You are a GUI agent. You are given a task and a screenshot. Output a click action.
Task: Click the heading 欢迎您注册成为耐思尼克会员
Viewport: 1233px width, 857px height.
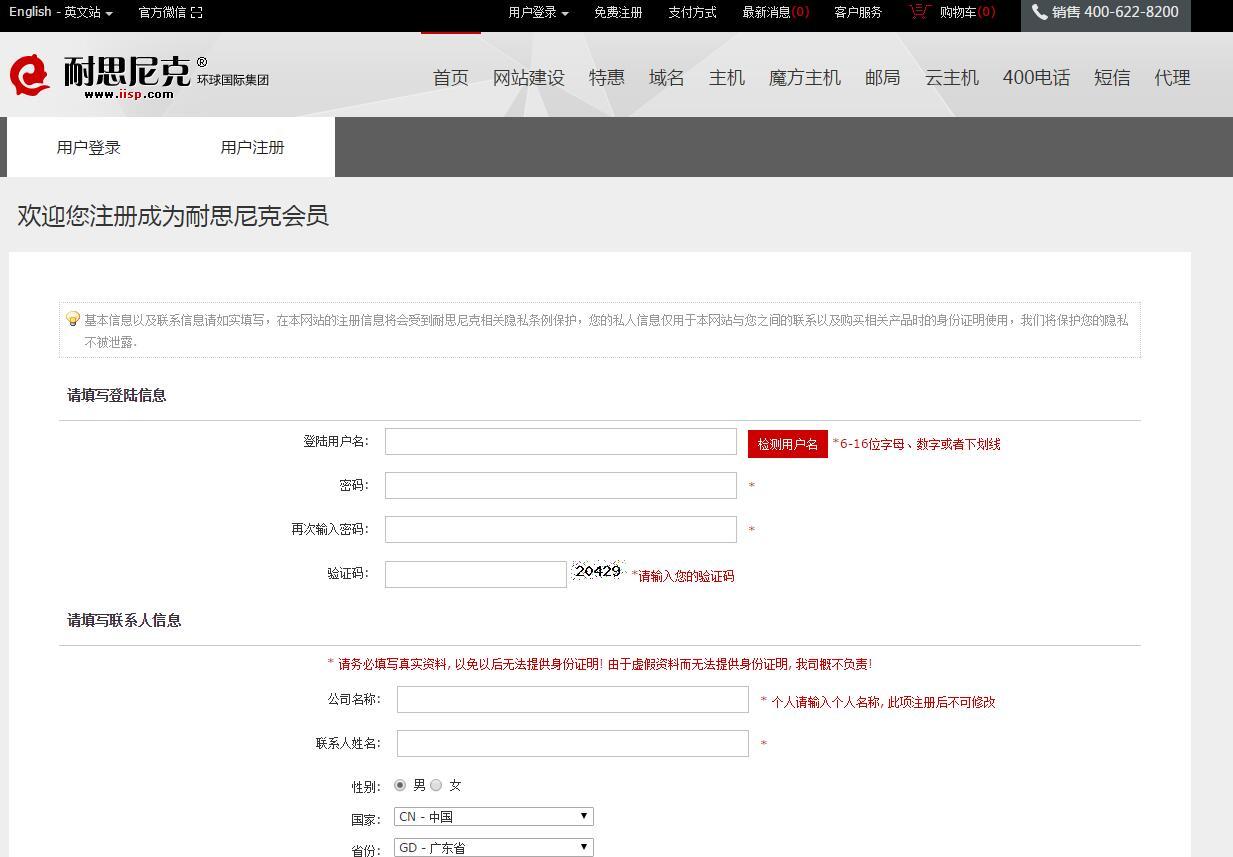[173, 216]
